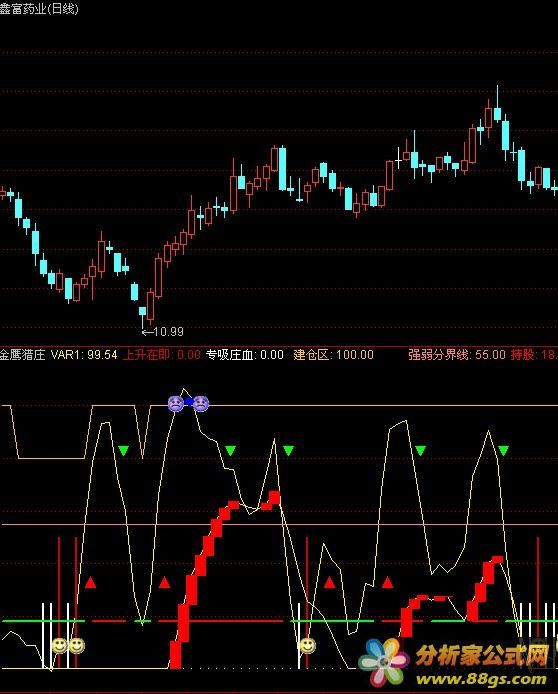This screenshot has height=694, width=558.
Task: Click the VAR1: 99.54 value
Action: click(x=84, y=355)
